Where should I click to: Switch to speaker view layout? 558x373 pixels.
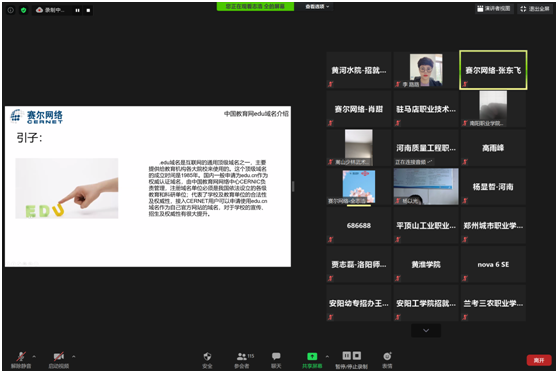[x=494, y=9]
